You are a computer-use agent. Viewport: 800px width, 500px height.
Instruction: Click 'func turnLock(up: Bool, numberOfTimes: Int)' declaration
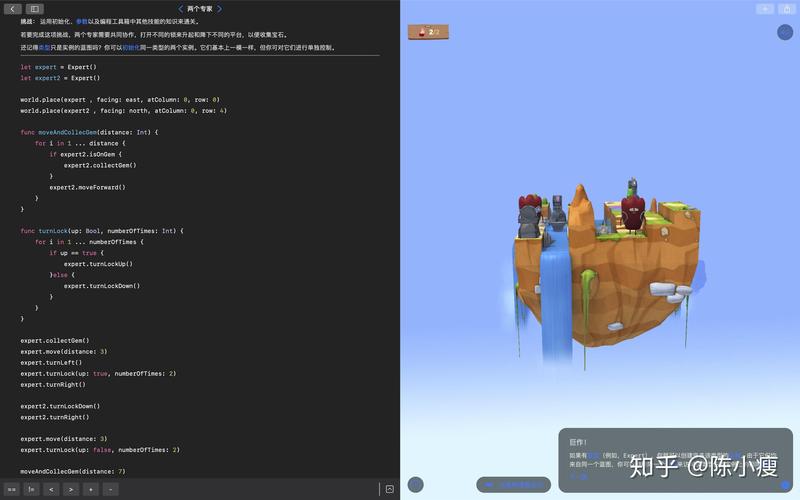click(102, 231)
